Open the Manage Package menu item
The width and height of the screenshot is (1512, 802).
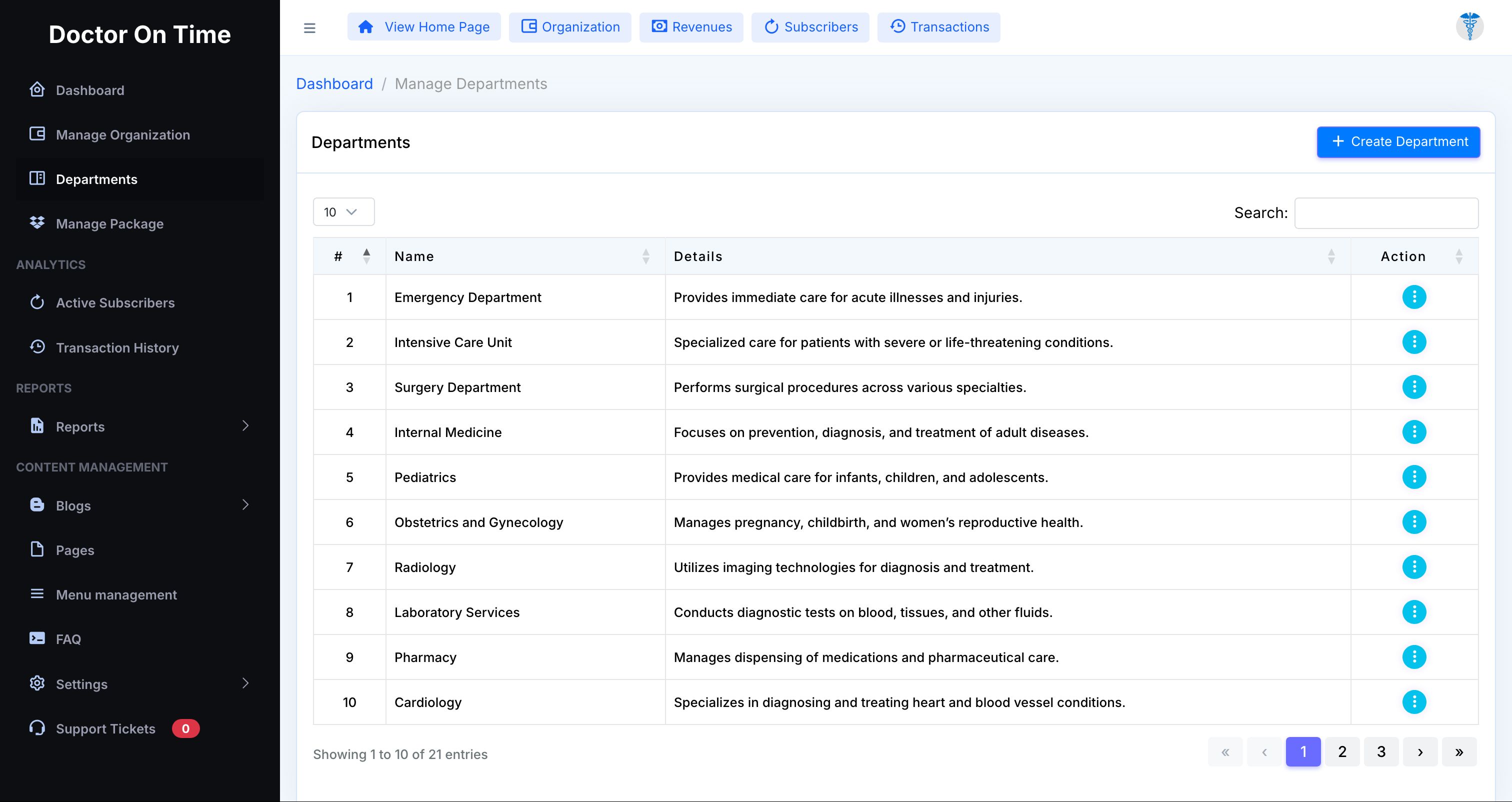coord(109,223)
